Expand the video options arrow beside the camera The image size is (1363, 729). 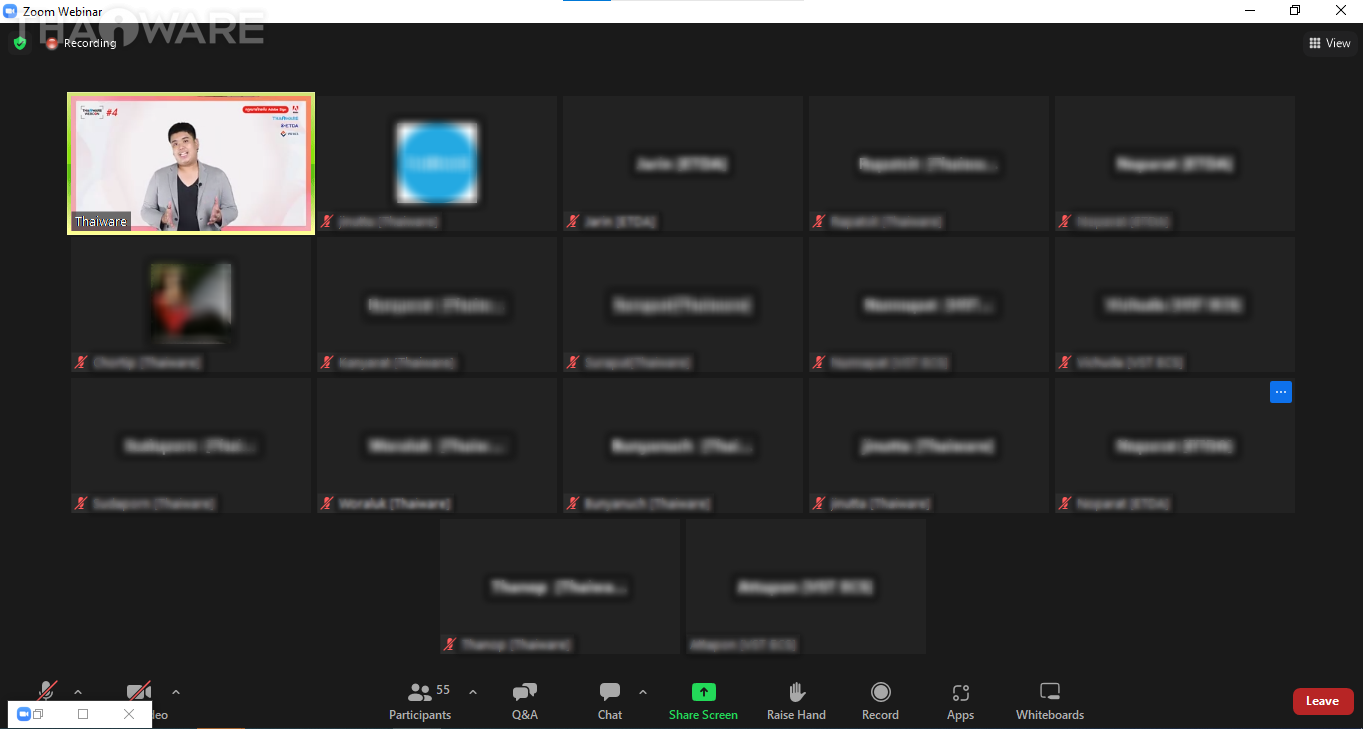pos(176,691)
